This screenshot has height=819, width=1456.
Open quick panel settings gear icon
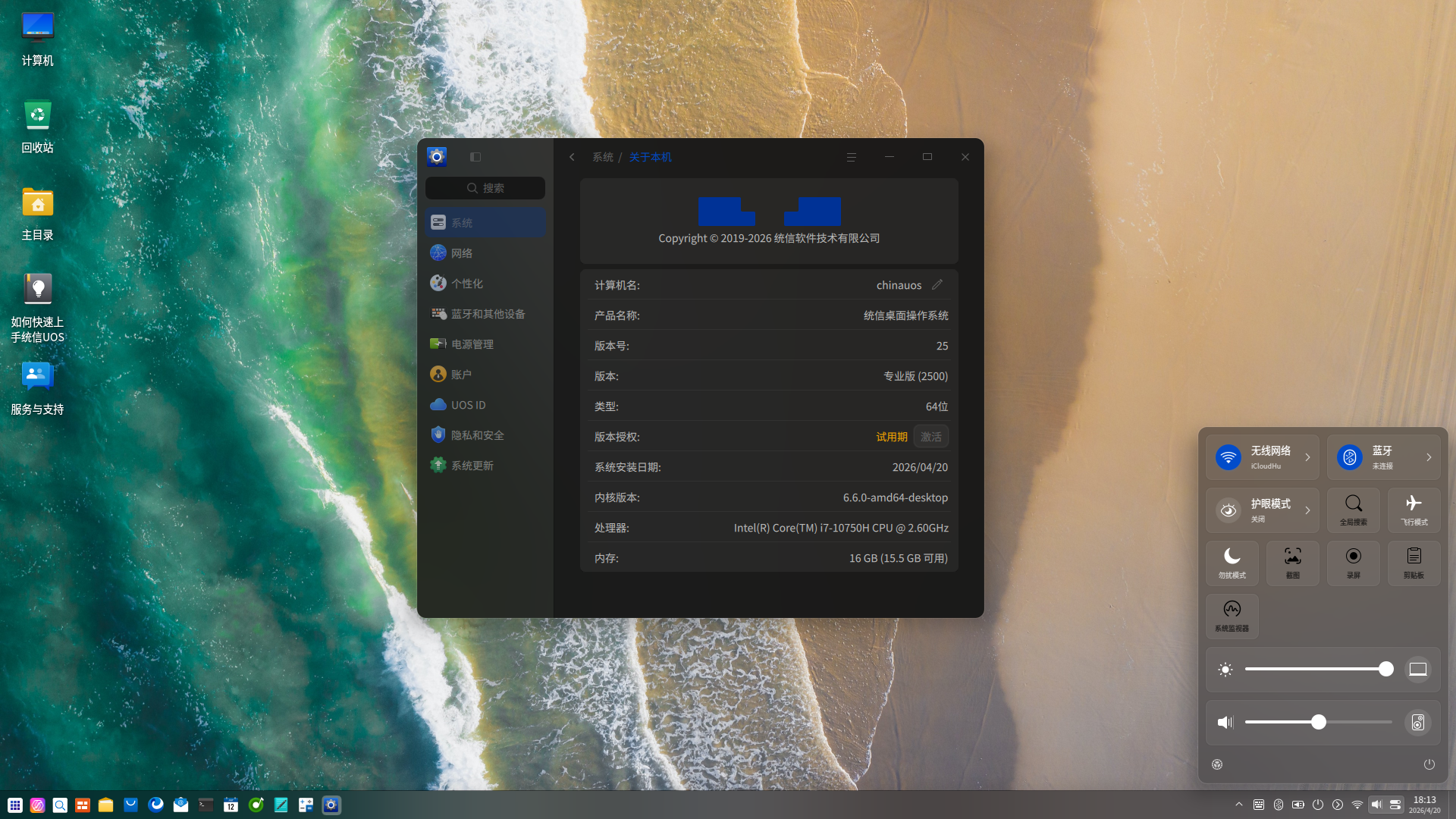tap(1217, 764)
